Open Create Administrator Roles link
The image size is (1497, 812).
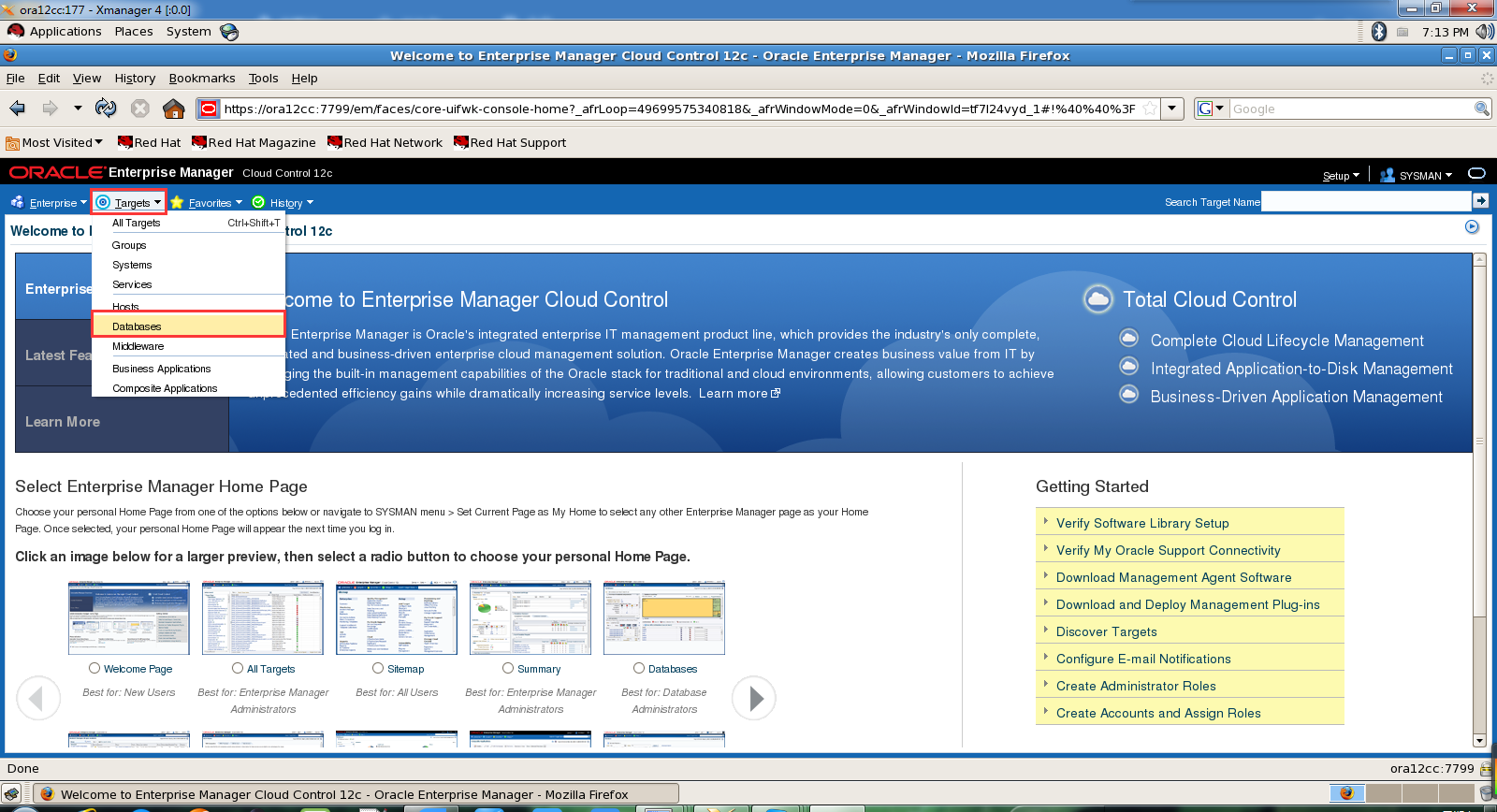[1136, 686]
